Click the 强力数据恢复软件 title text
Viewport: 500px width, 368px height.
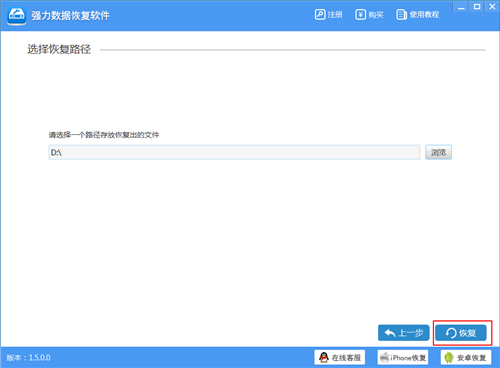click(x=70, y=16)
